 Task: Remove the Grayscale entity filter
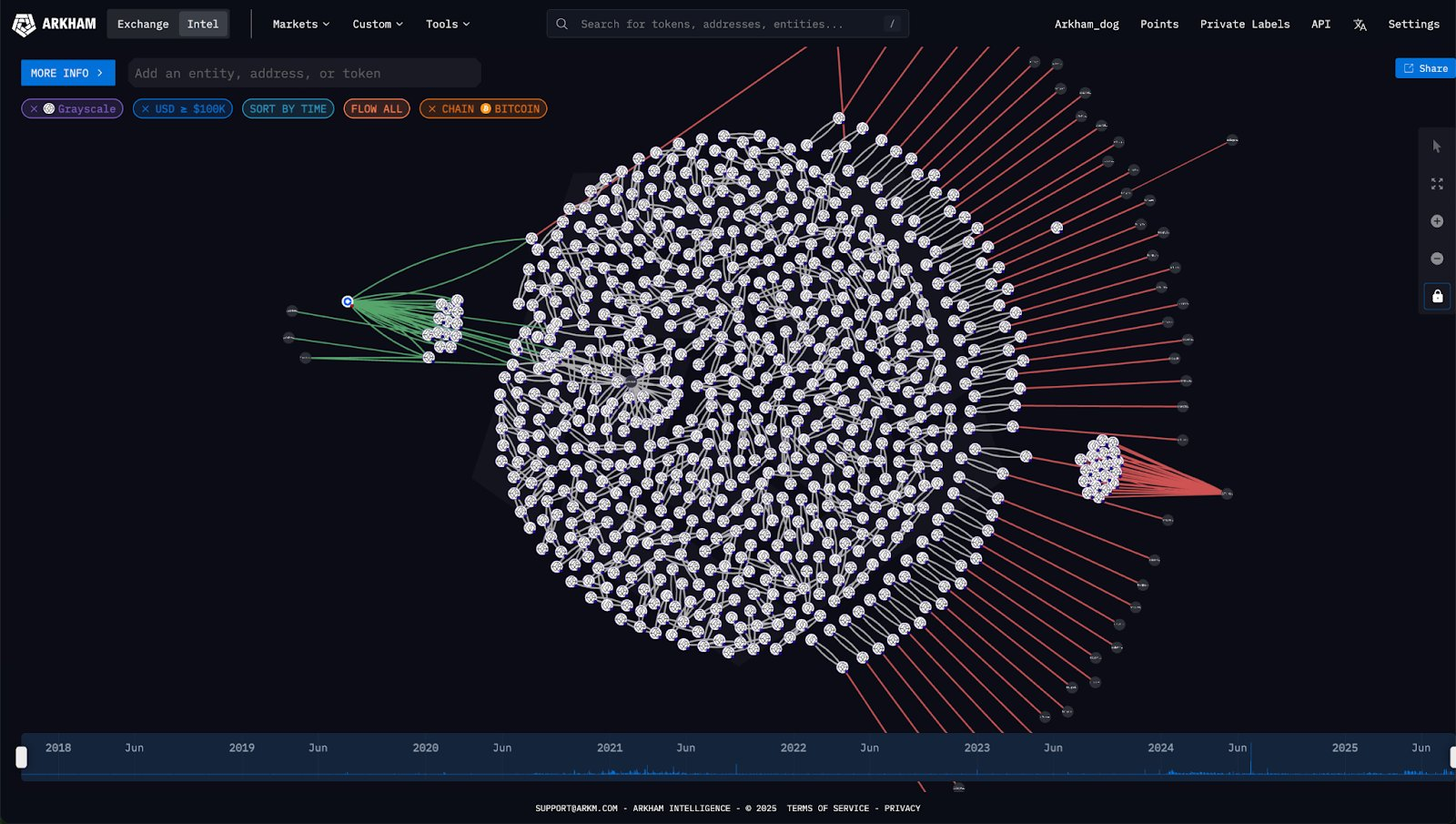[35, 109]
